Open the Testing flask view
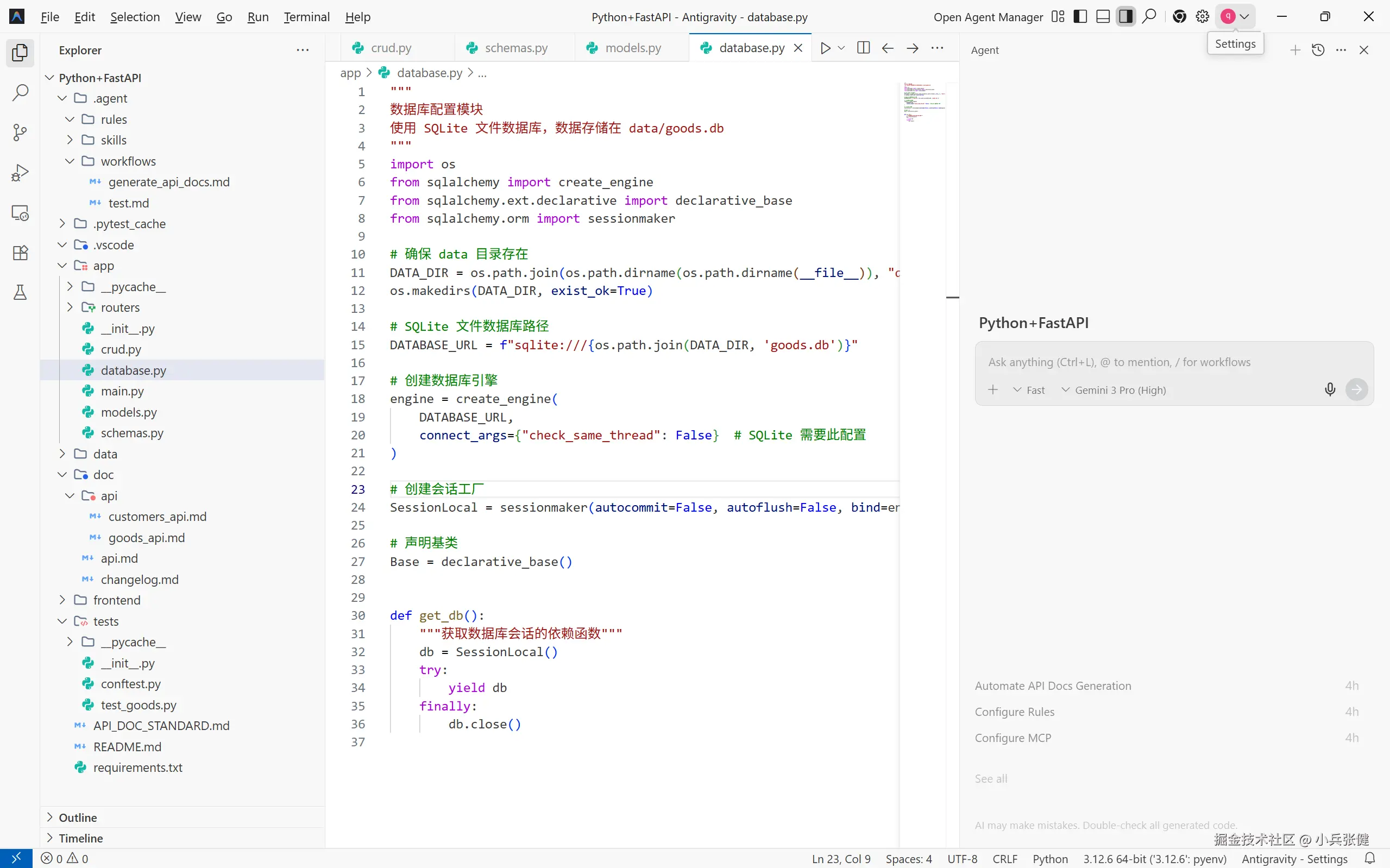Viewport: 1390px width, 868px height. click(x=20, y=293)
